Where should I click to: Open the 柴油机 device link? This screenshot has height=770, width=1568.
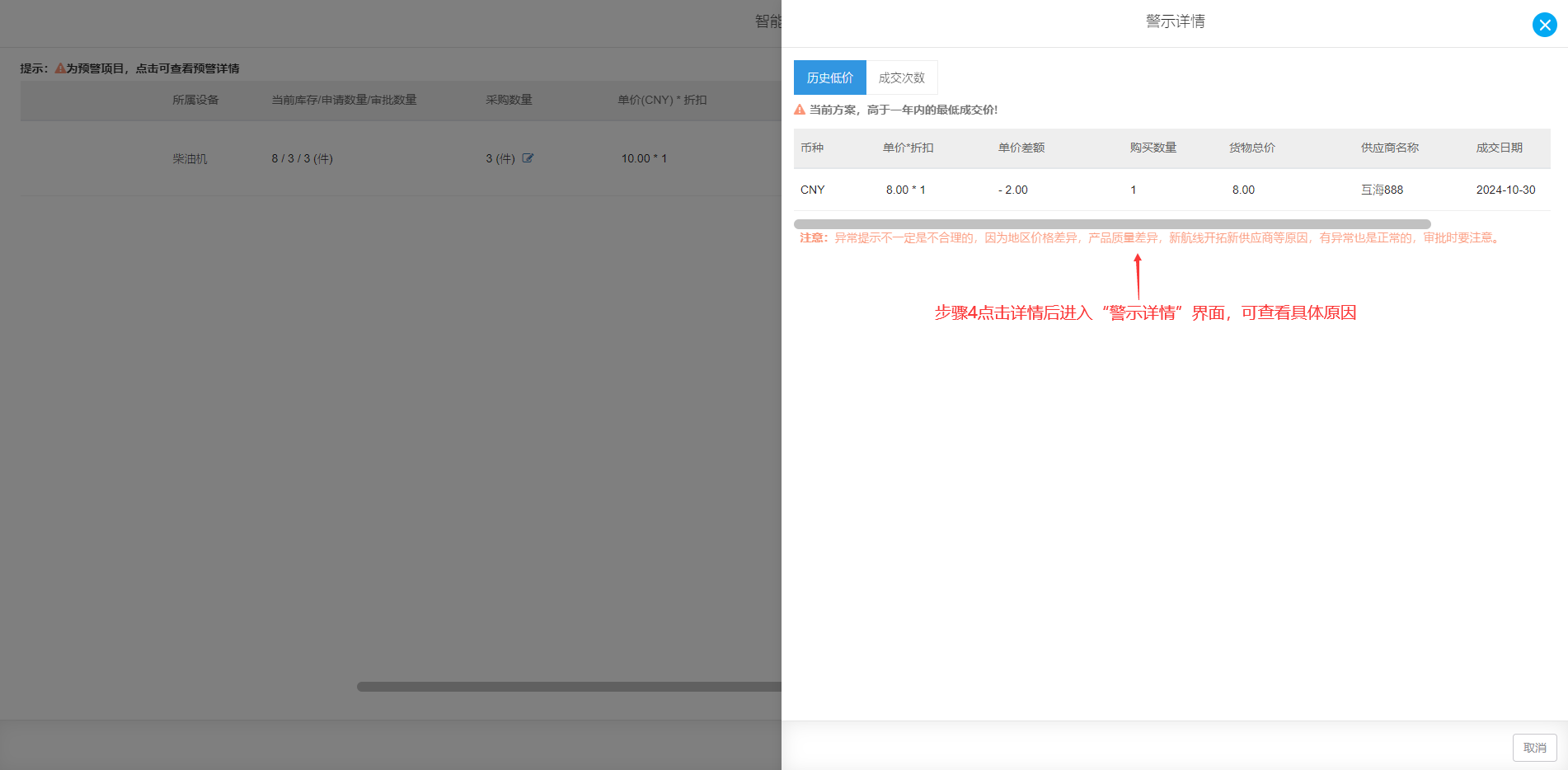point(190,158)
